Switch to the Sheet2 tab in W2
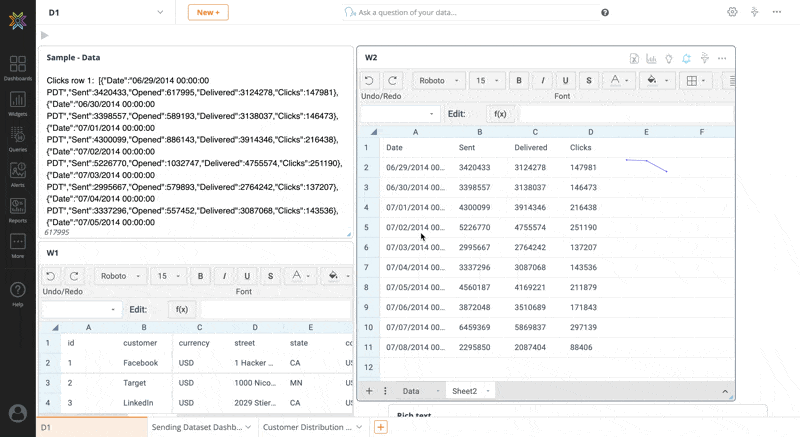This screenshot has width=800, height=437. point(465,391)
